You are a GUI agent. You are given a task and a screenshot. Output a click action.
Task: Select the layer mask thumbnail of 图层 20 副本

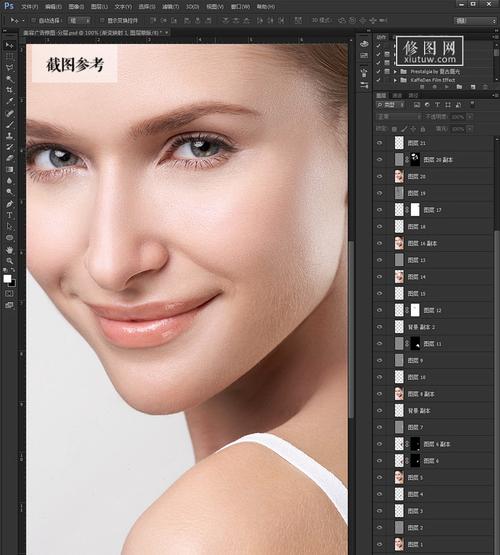point(415,160)
